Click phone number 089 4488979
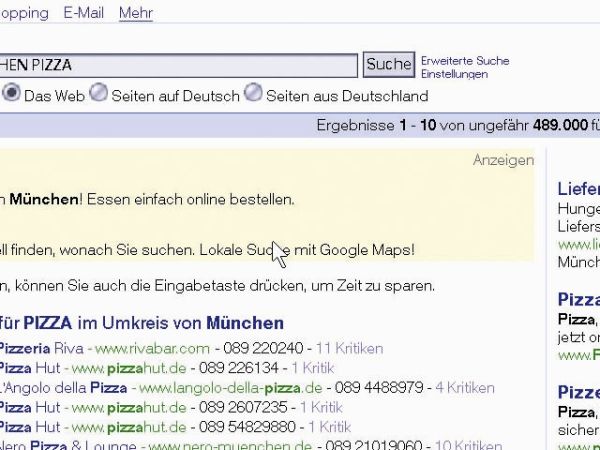 point(379,388)
